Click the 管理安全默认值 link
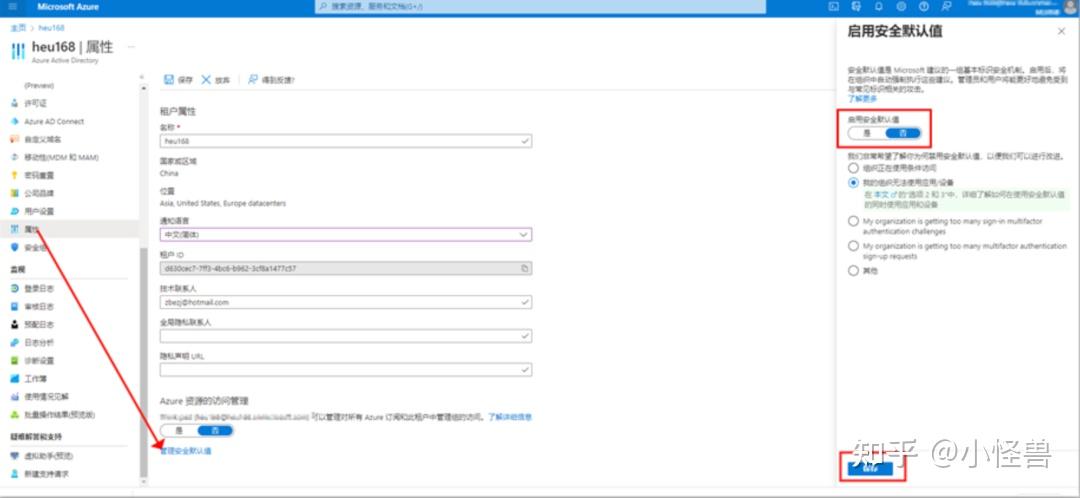 (x=186, y=451)
